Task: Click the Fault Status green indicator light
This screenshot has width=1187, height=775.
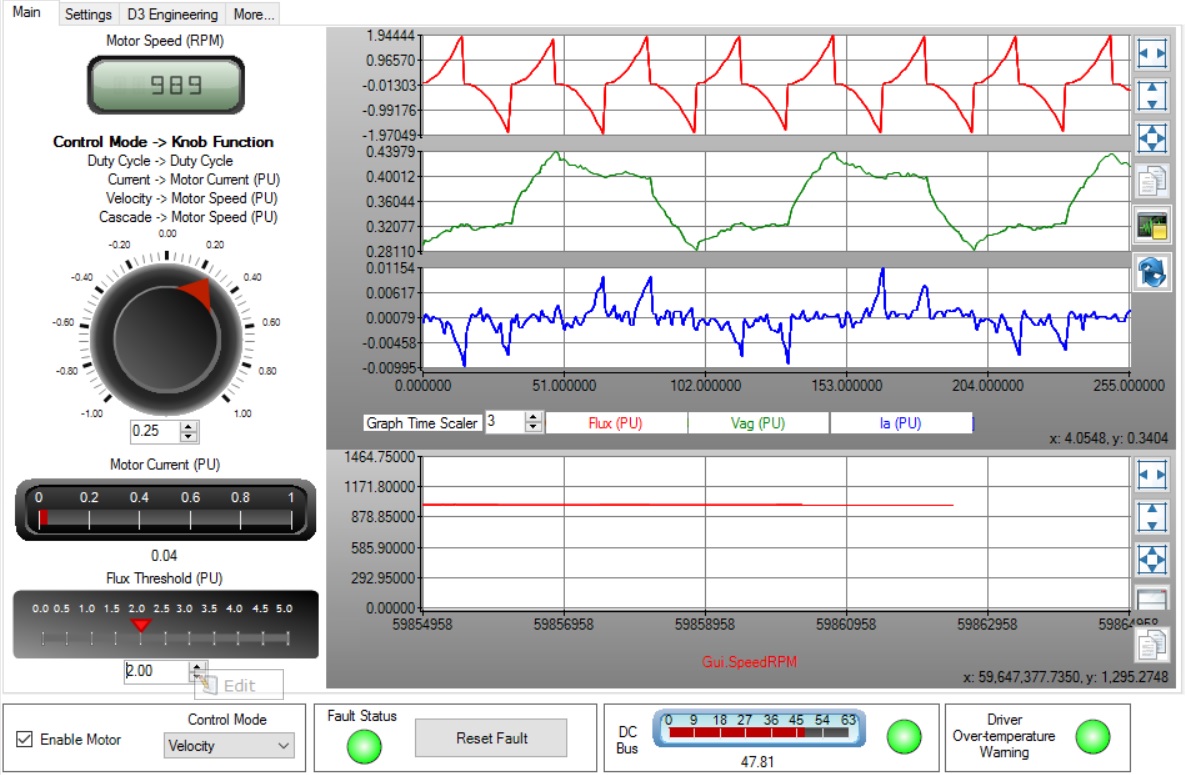Action: click(364, 746)
